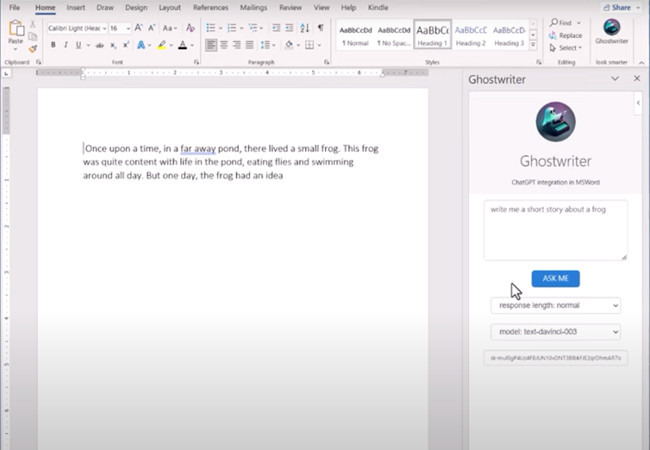Switch to the Draw tab

105,7
